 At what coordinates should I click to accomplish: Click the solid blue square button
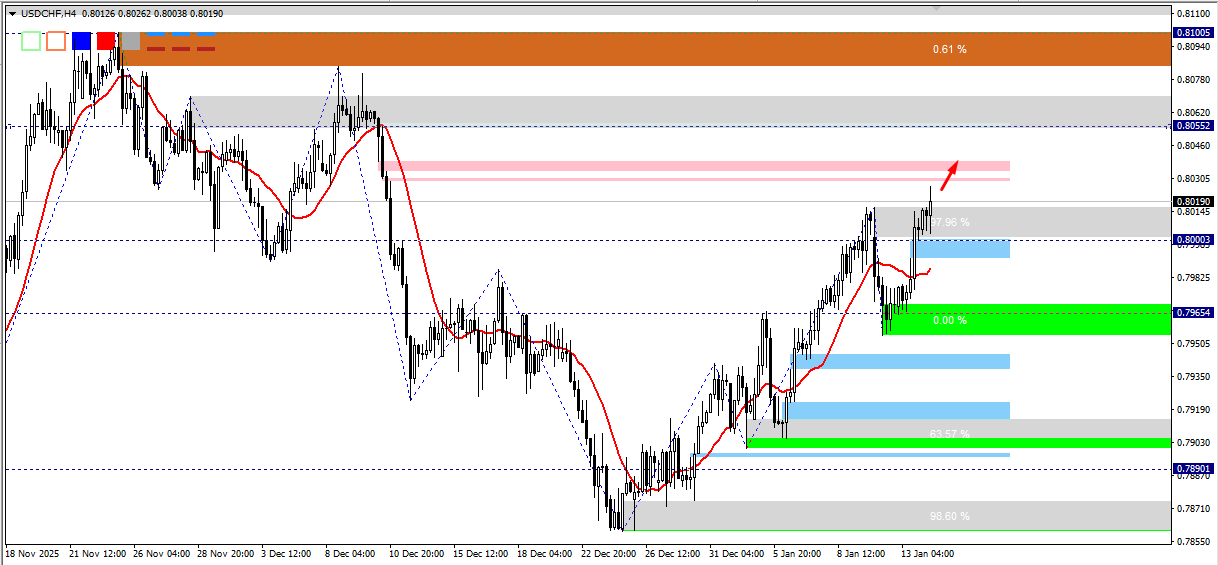tap(81, 41)
